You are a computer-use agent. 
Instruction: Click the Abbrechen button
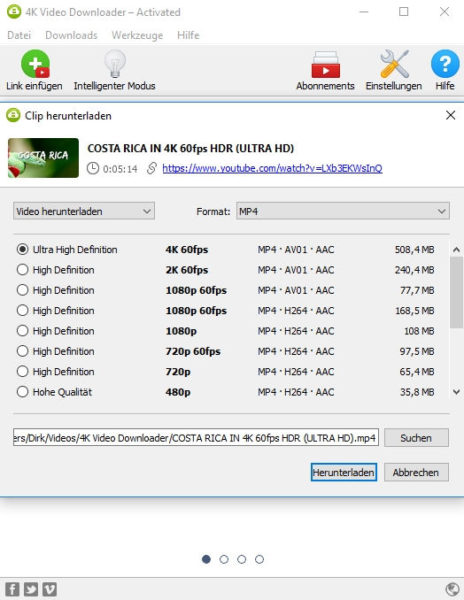(416, 472)
